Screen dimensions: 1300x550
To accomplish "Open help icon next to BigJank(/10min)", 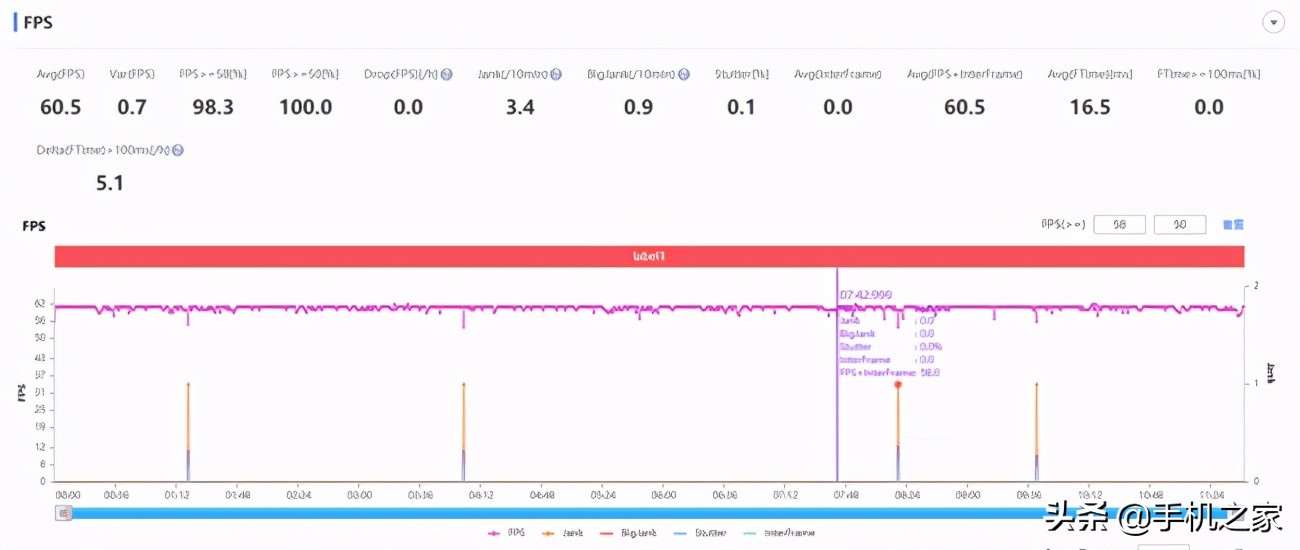I will click(x=684, y=74).
